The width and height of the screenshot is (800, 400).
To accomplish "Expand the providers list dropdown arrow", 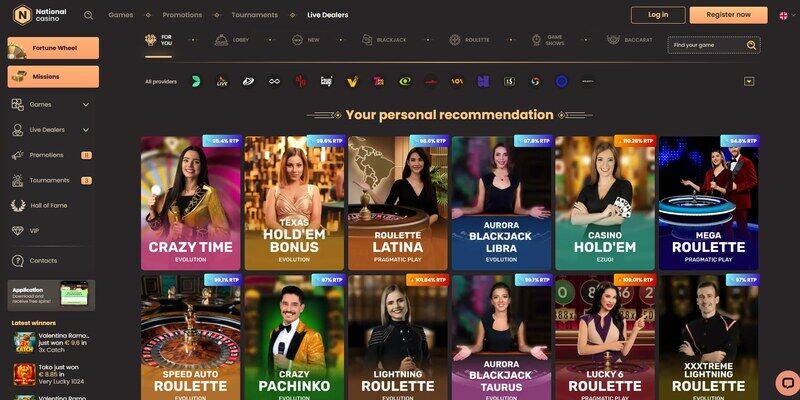I will coord(749,82).
